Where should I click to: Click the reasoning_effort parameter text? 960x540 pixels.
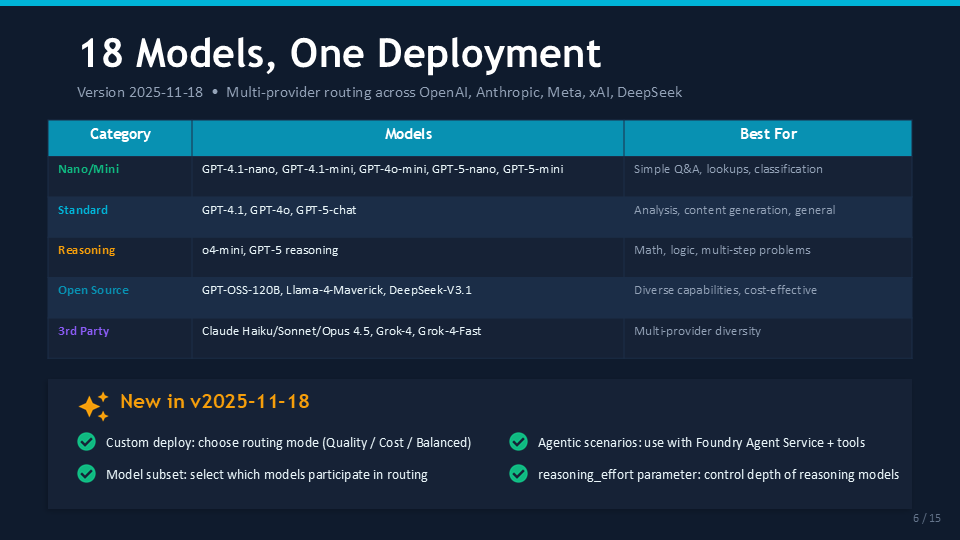coord(718,474)
